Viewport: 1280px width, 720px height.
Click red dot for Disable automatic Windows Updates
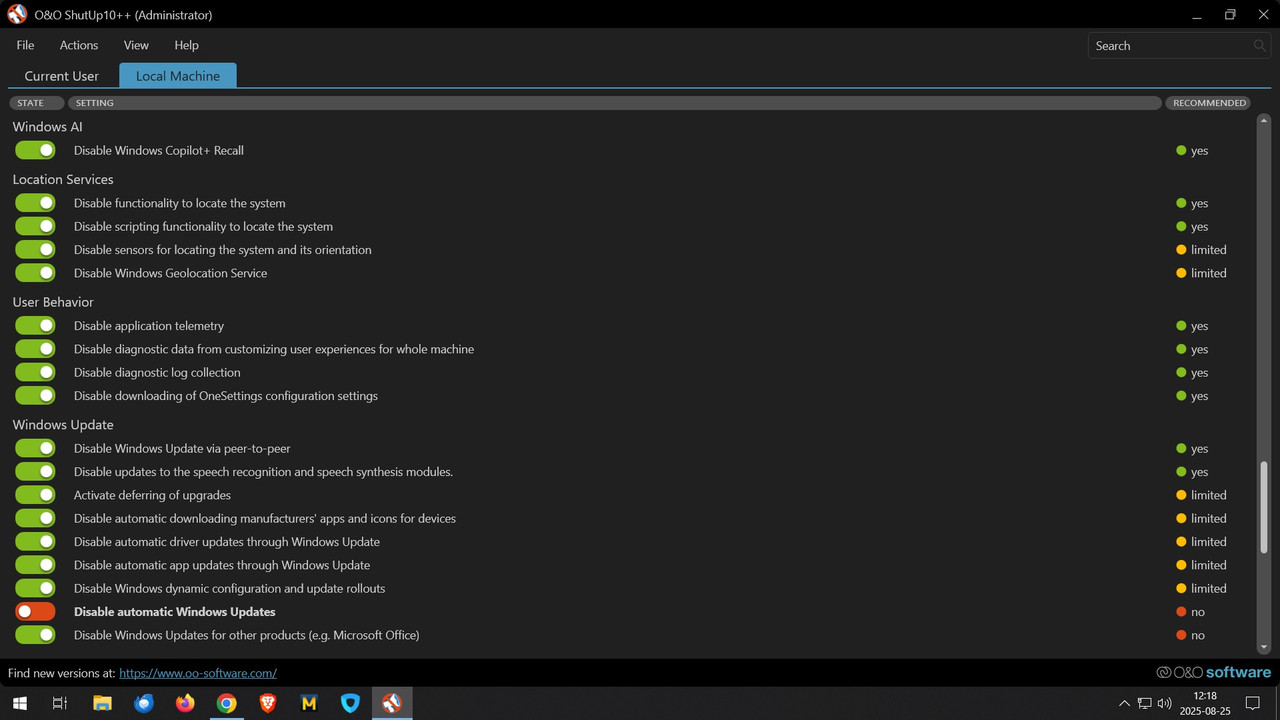[1181, 612]
